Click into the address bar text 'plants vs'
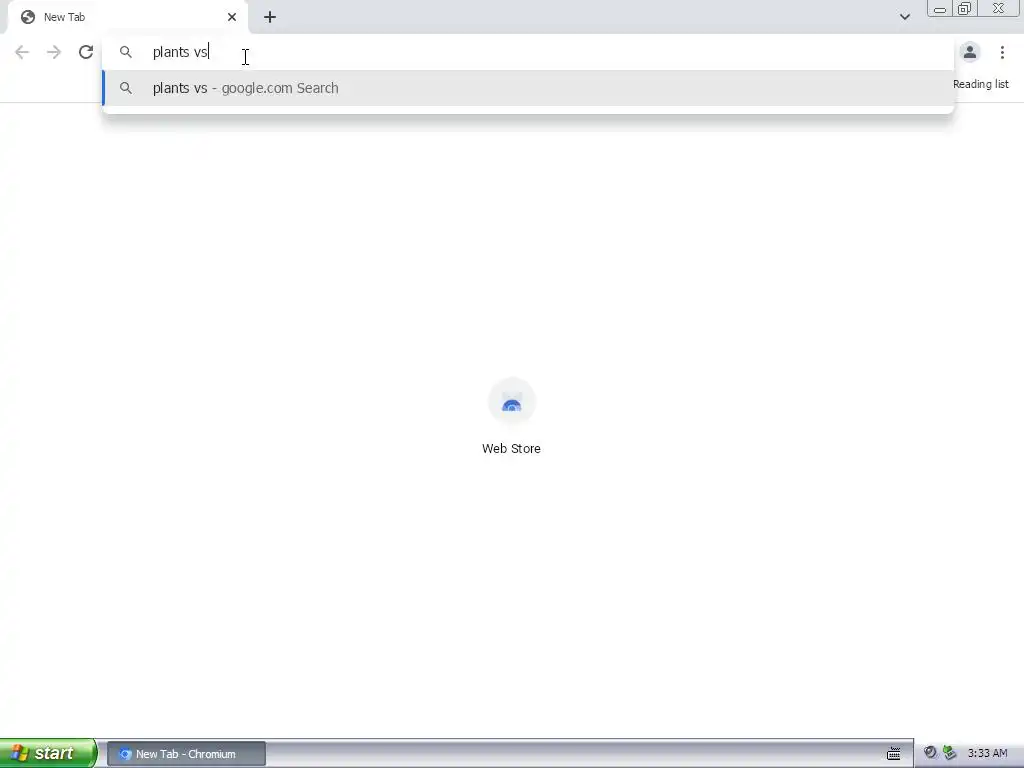The image size is (1024, 768). [x=180, y=52]
